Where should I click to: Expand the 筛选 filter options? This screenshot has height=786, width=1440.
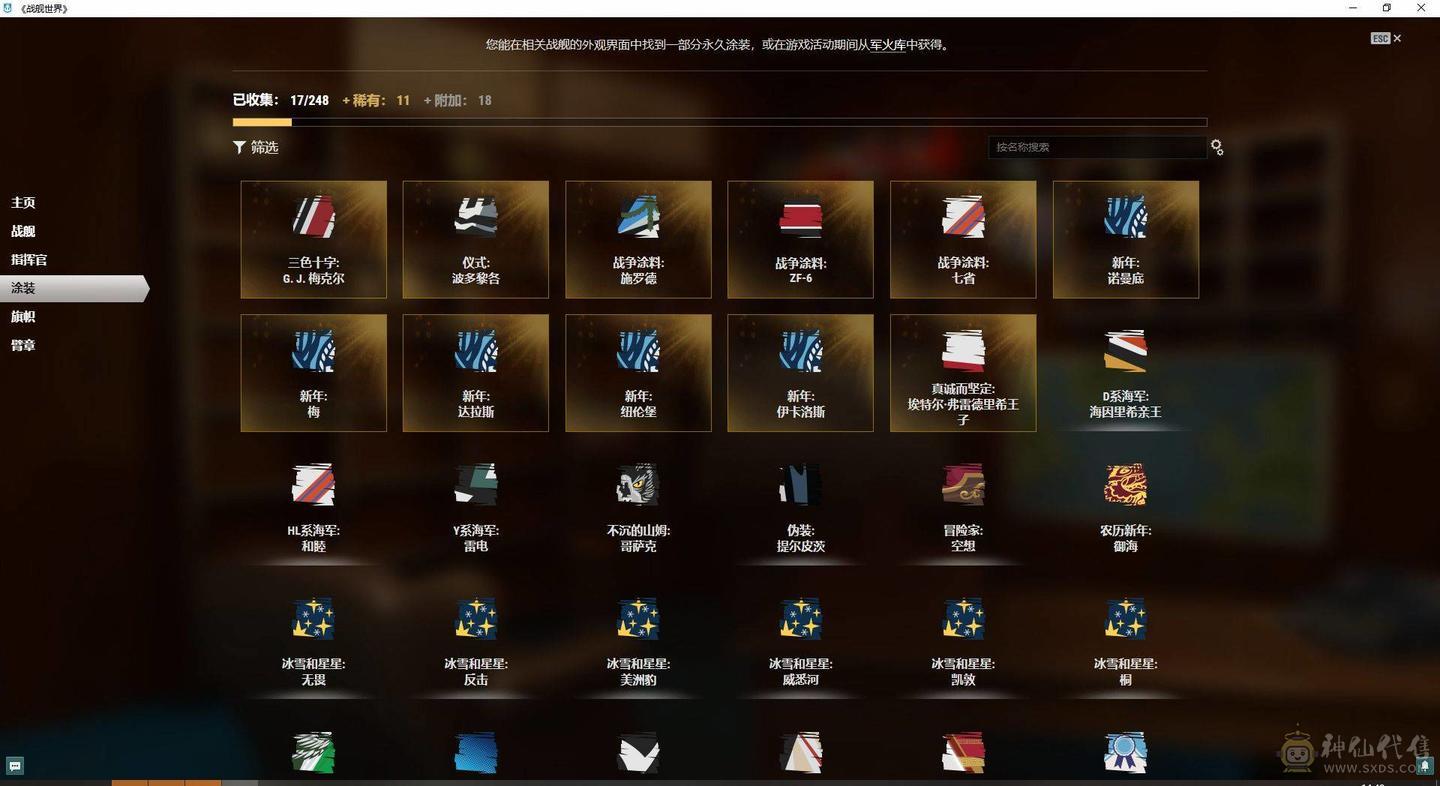(x=256, y=147)
